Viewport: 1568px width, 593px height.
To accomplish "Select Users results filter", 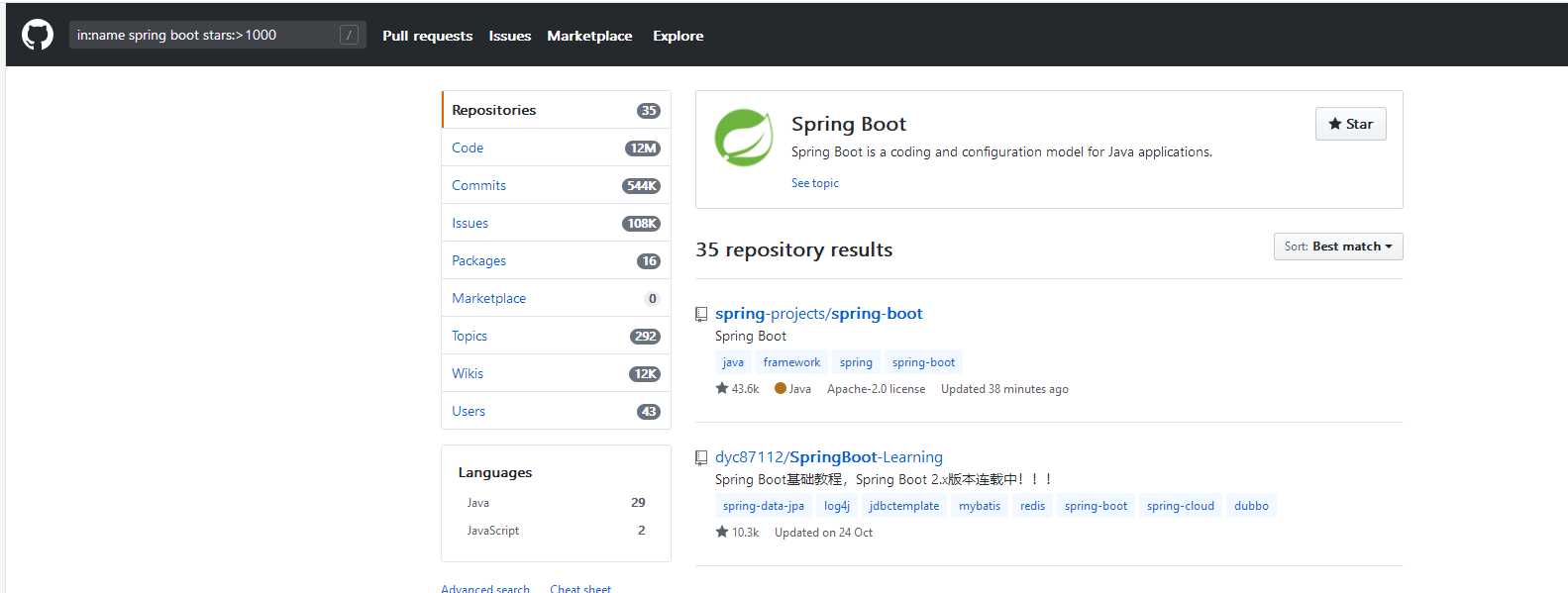I will [556, 411].
